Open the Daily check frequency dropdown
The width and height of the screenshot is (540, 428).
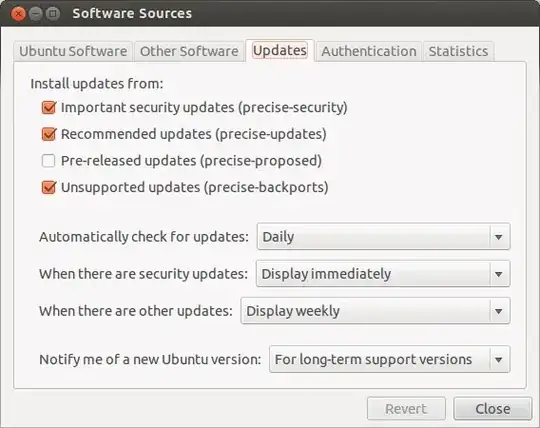click(x=383, y=237)
